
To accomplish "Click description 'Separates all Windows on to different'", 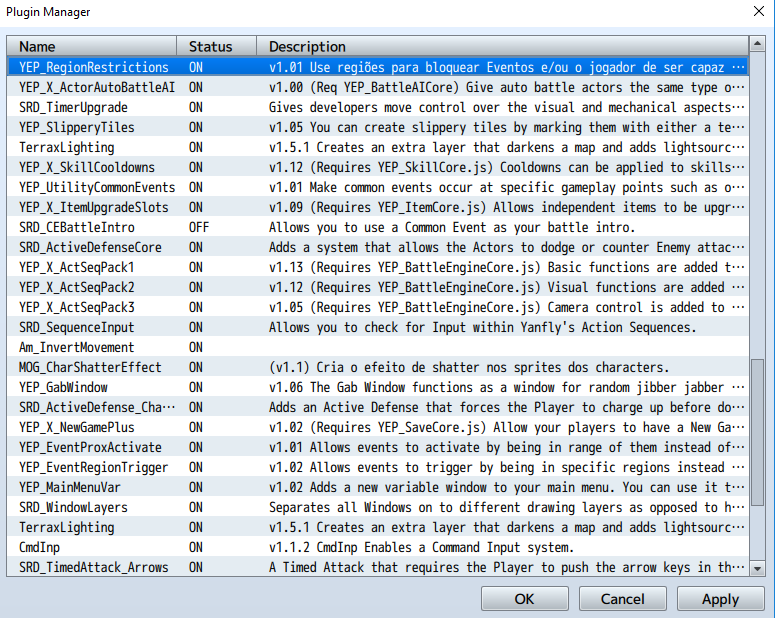I will tap(507, 508).
